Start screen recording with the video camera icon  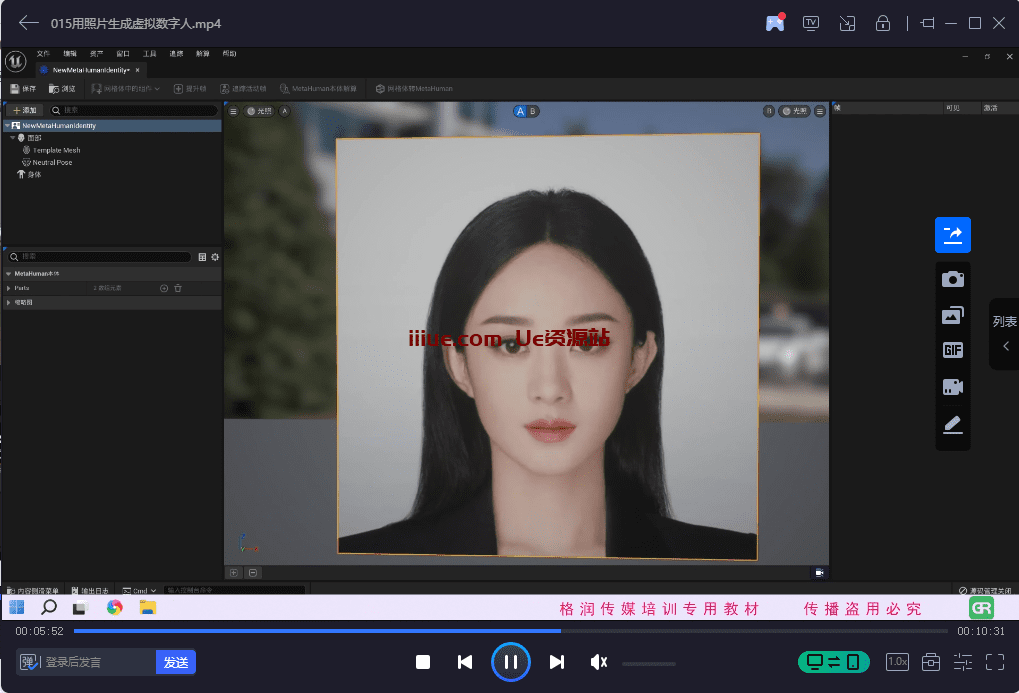click(952, 387)
